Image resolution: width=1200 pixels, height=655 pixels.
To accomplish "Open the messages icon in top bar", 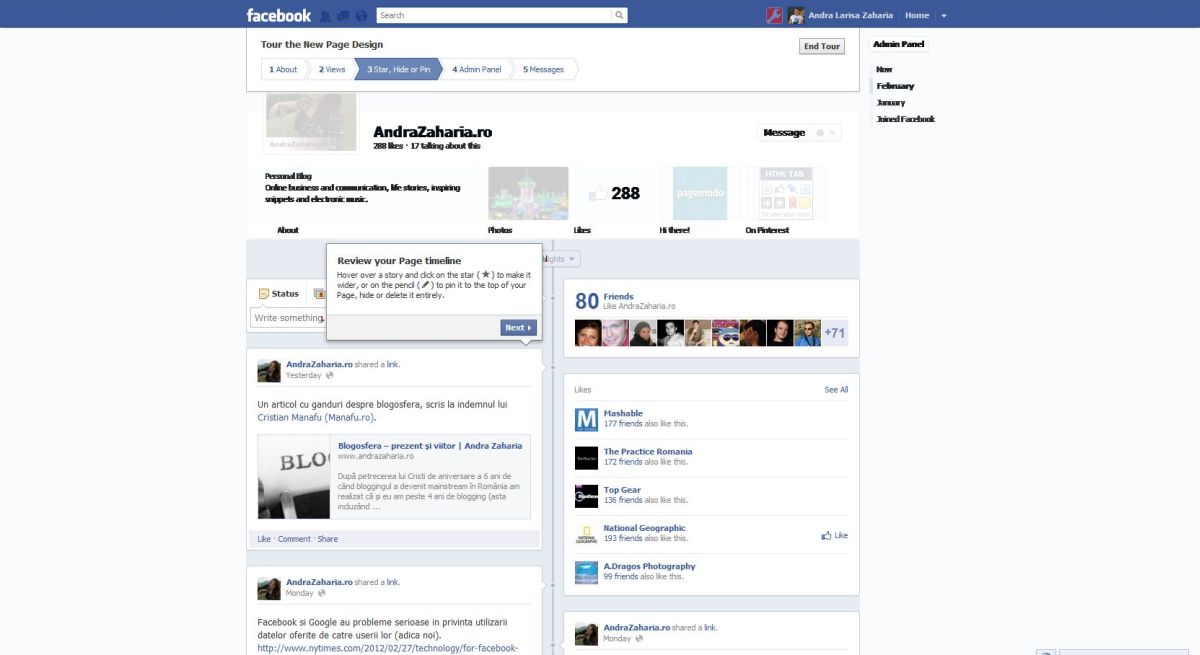I will click(x=343, y=16).
